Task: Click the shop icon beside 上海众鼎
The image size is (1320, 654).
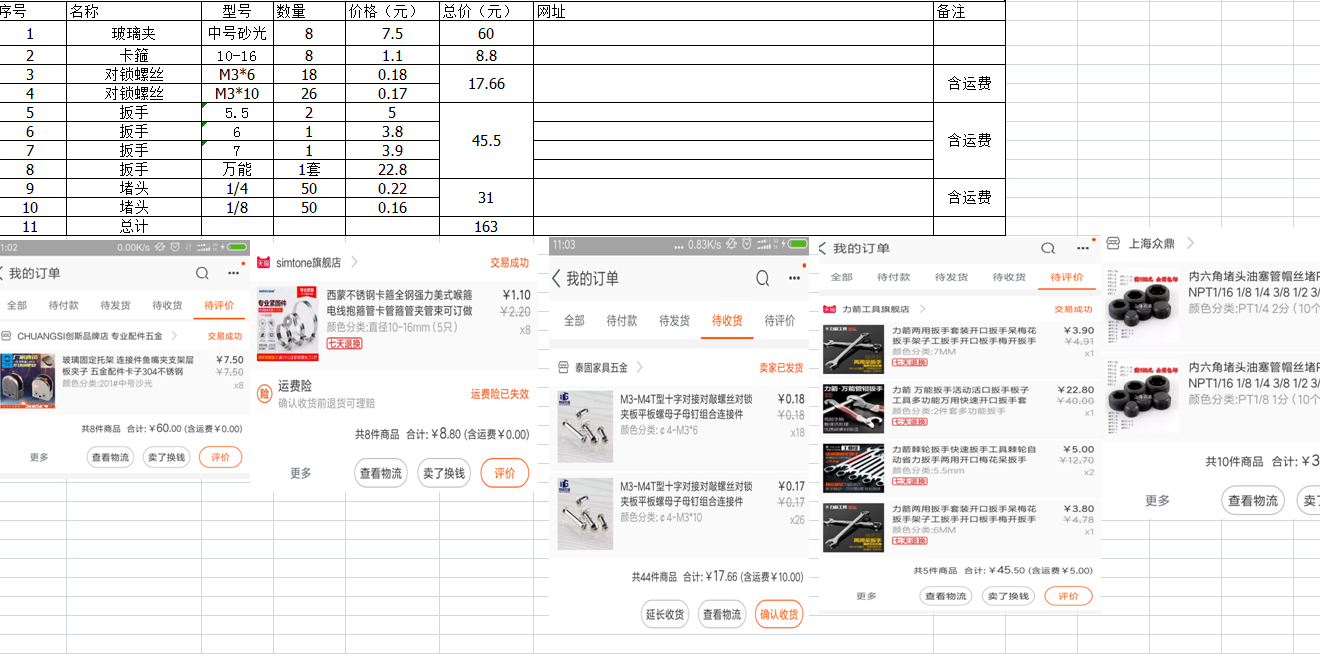Action: click(x=1113, y=243)
